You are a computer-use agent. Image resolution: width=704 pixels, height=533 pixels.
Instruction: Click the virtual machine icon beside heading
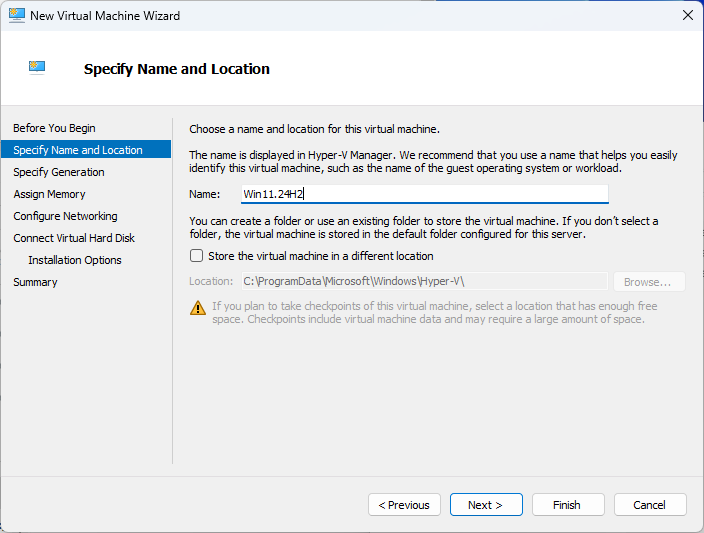coord(37,67)
